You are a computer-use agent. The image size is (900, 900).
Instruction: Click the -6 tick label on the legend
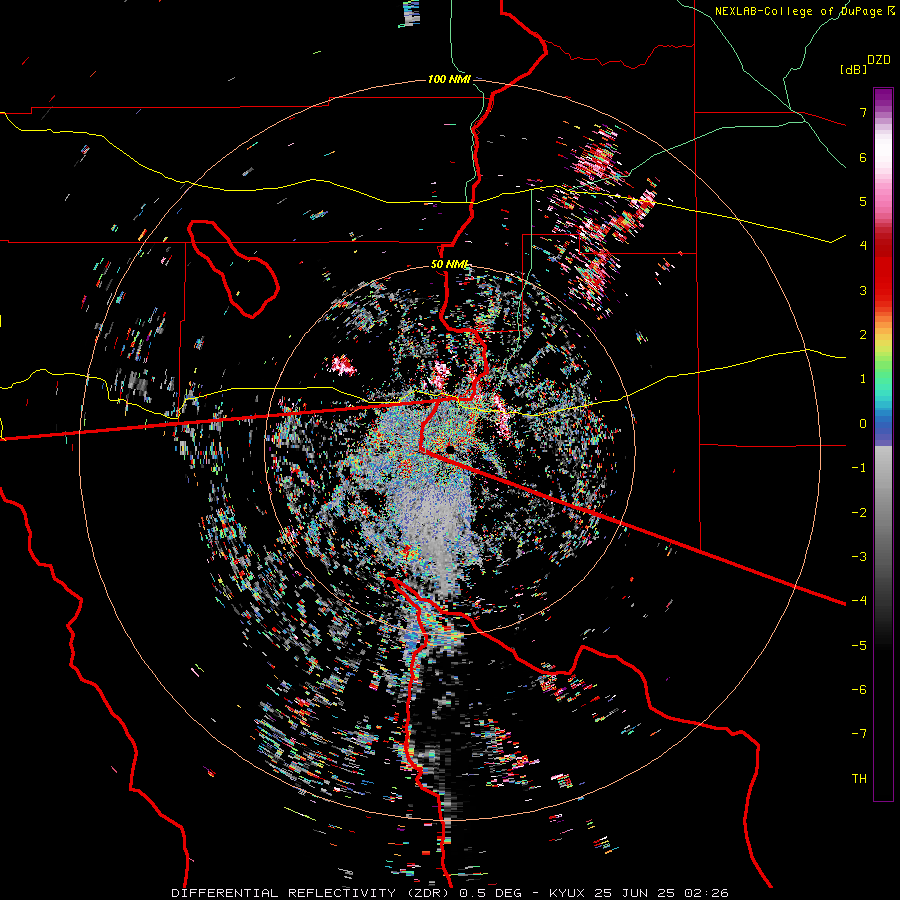[859, 689]
